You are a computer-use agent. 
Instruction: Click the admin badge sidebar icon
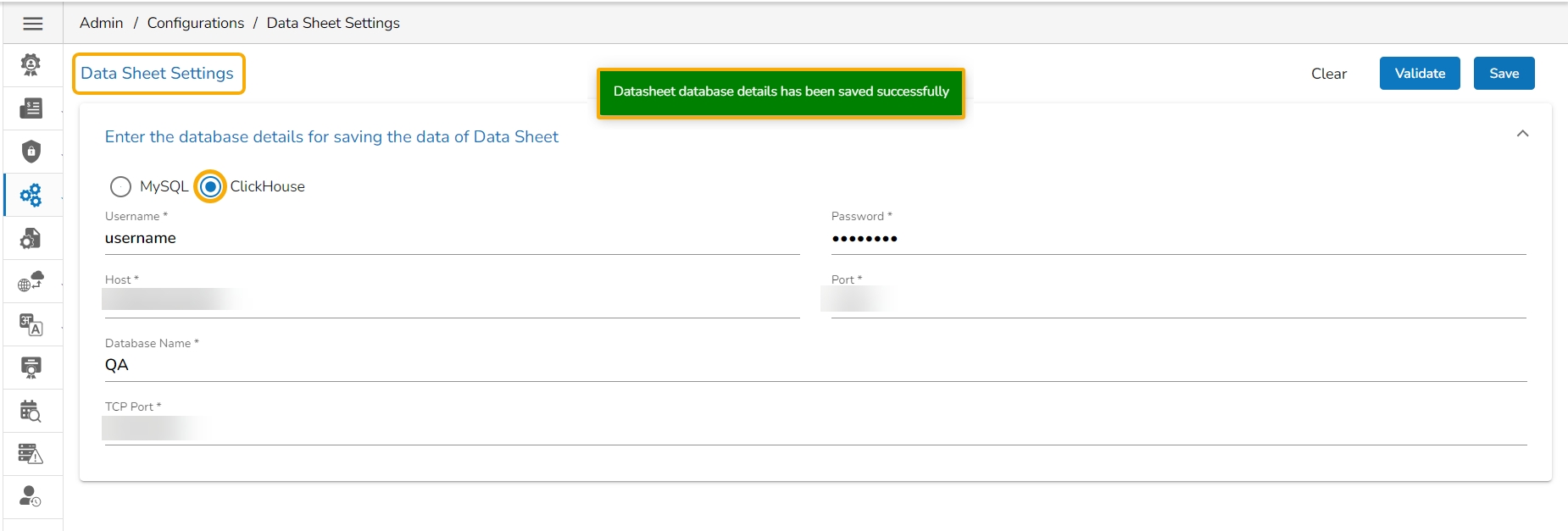31,65
